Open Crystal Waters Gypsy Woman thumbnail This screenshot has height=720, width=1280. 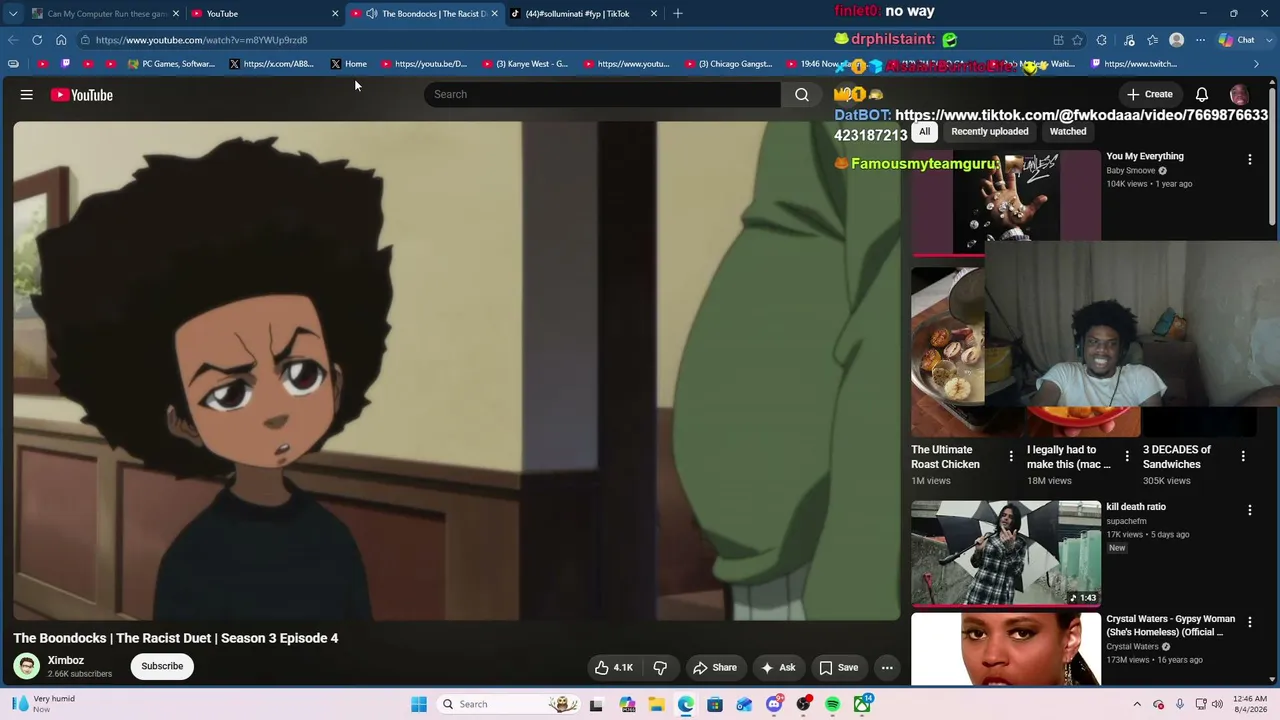tap(1006, 649)
